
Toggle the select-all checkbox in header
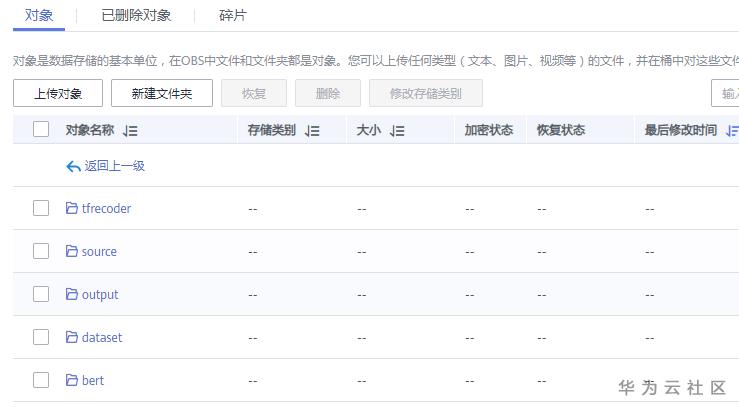pyautogui.click(x=41, y=129)
